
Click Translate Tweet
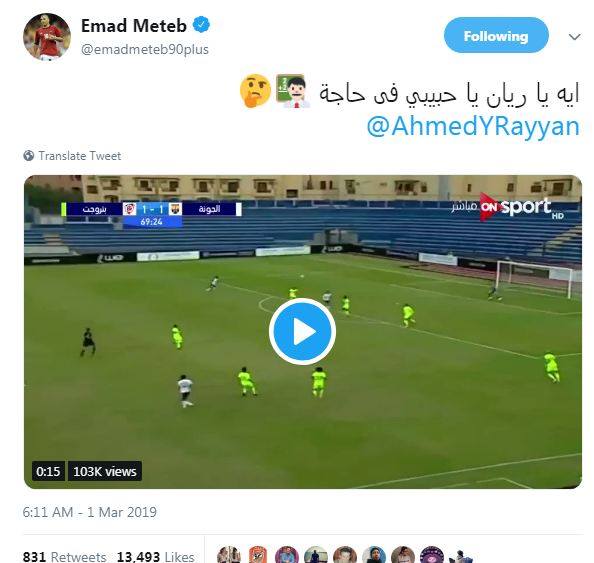(80, 156)
